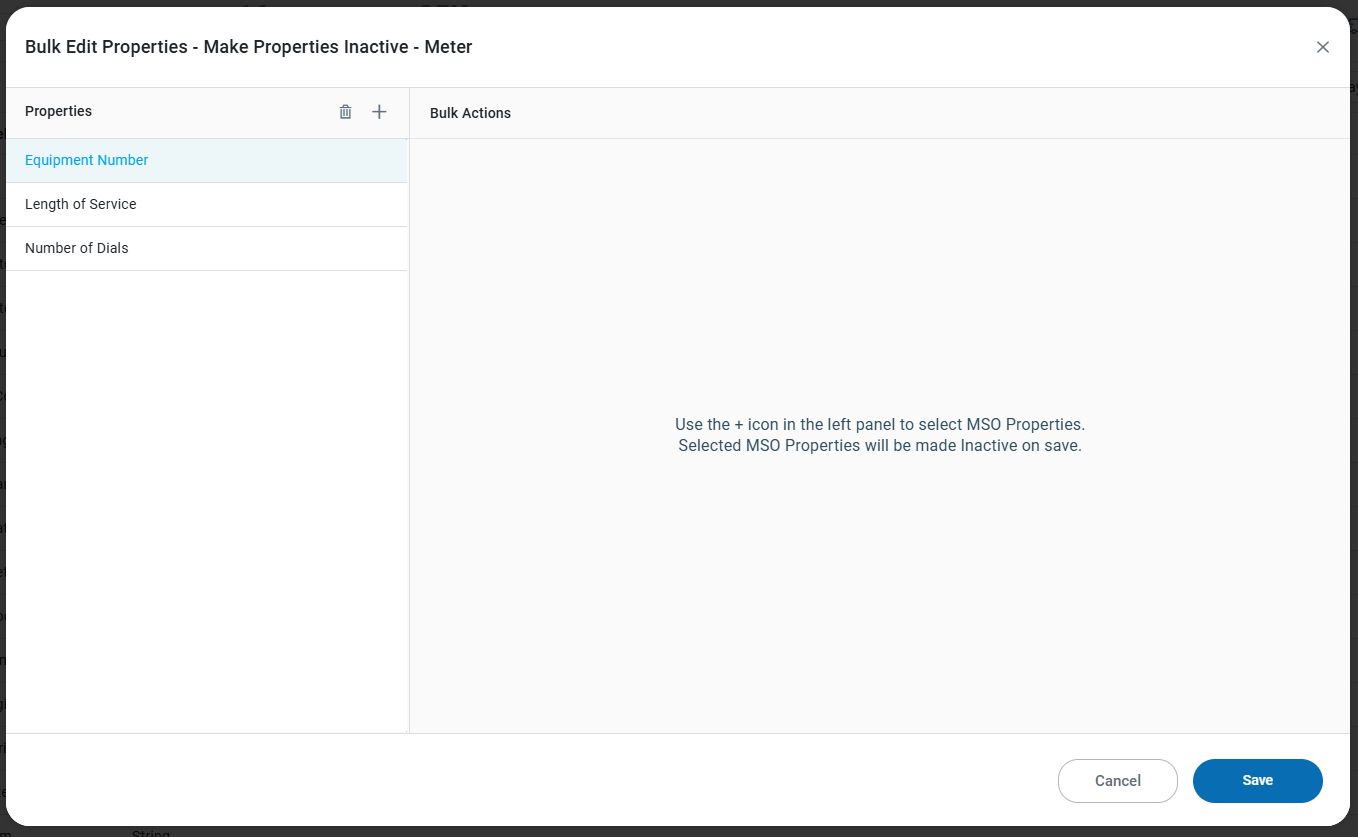Click the plus icon to add MSO properties
1358x837 pixels.
[379, 112]
